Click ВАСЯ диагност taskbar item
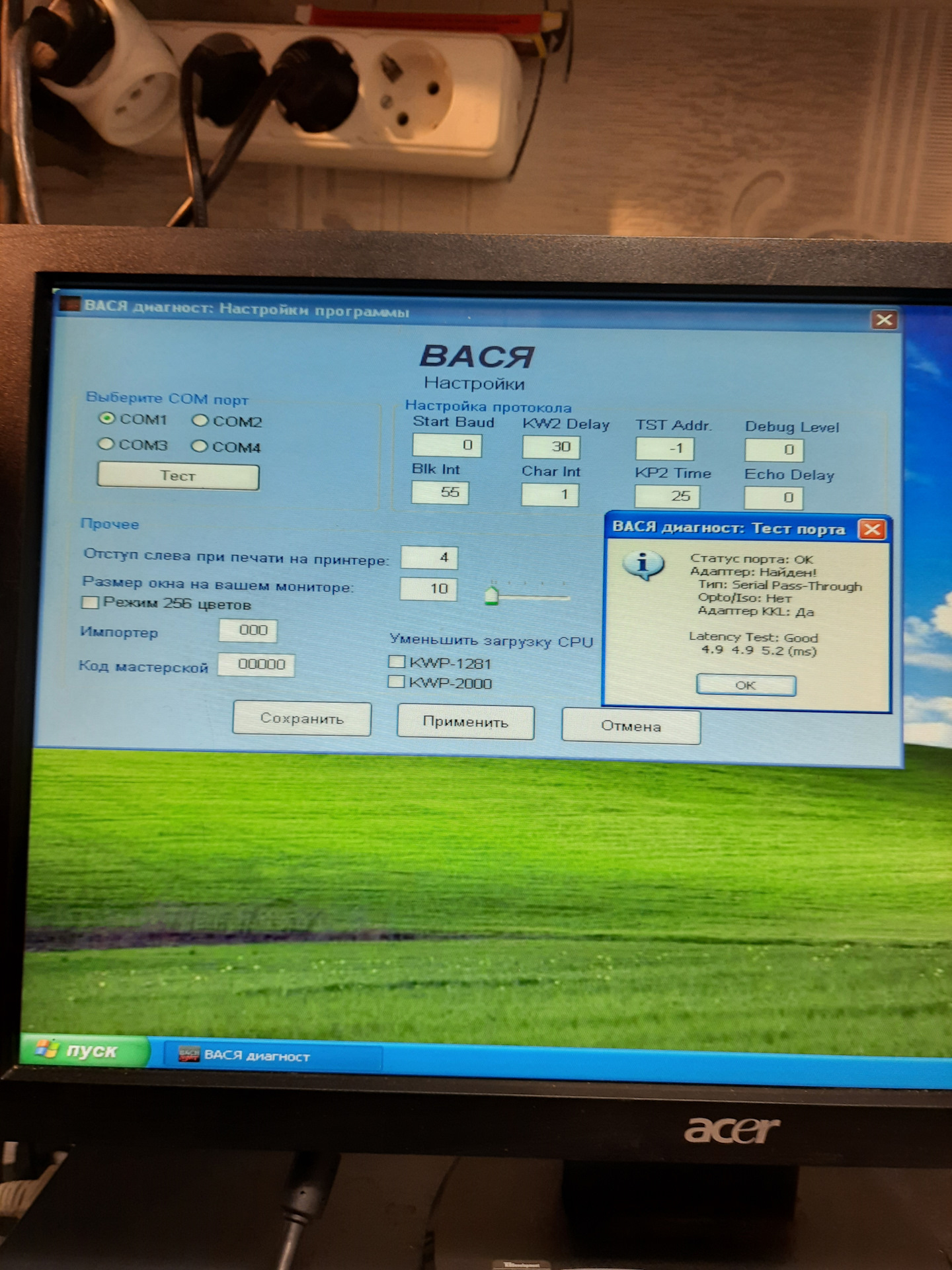The width and height of the screenshot is (952, 1270). pyautogui.click(x=272, y=1056)
